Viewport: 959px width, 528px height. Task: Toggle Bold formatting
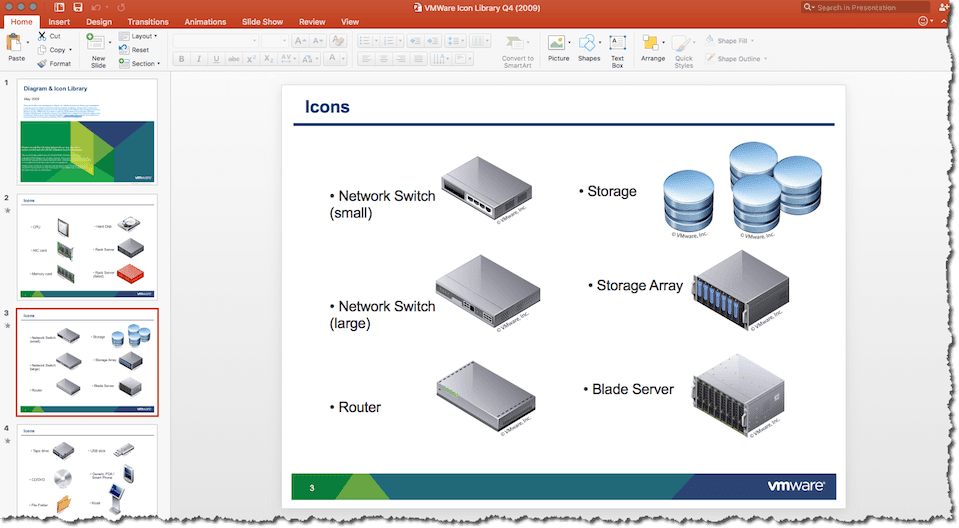point(182,59)
